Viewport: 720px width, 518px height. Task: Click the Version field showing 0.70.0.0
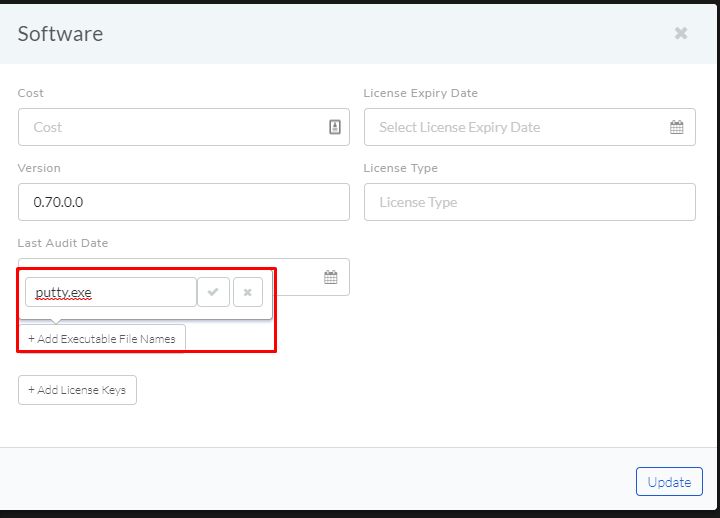[x=184, y=202]
